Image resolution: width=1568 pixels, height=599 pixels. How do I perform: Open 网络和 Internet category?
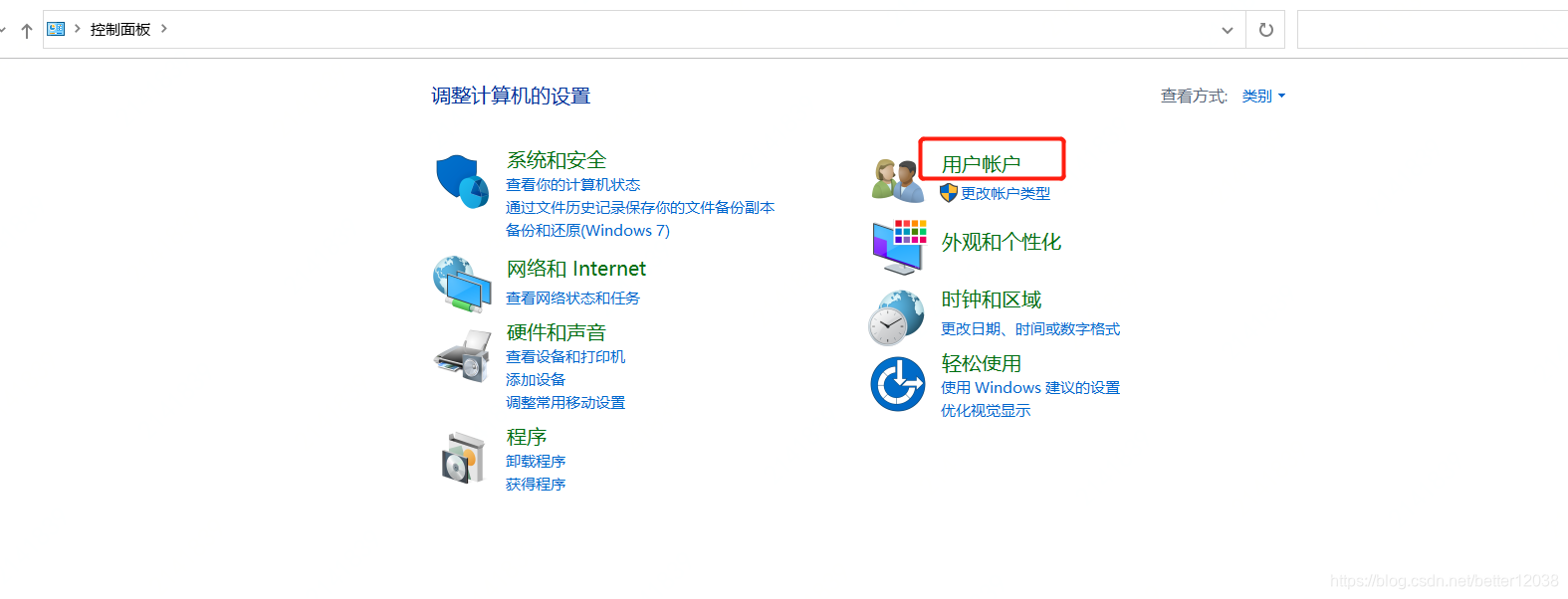pos(576,269)
